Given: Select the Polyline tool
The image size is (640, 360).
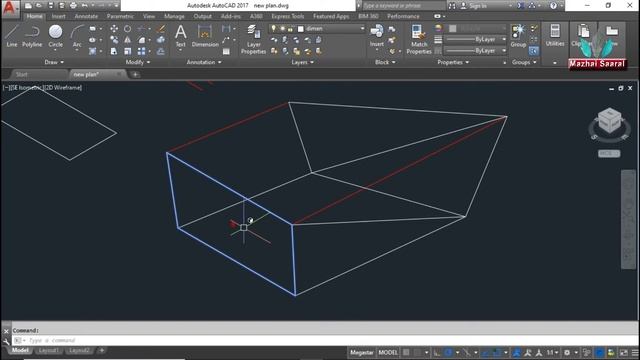Looking at the screenshot, I should tap(32, 36).
